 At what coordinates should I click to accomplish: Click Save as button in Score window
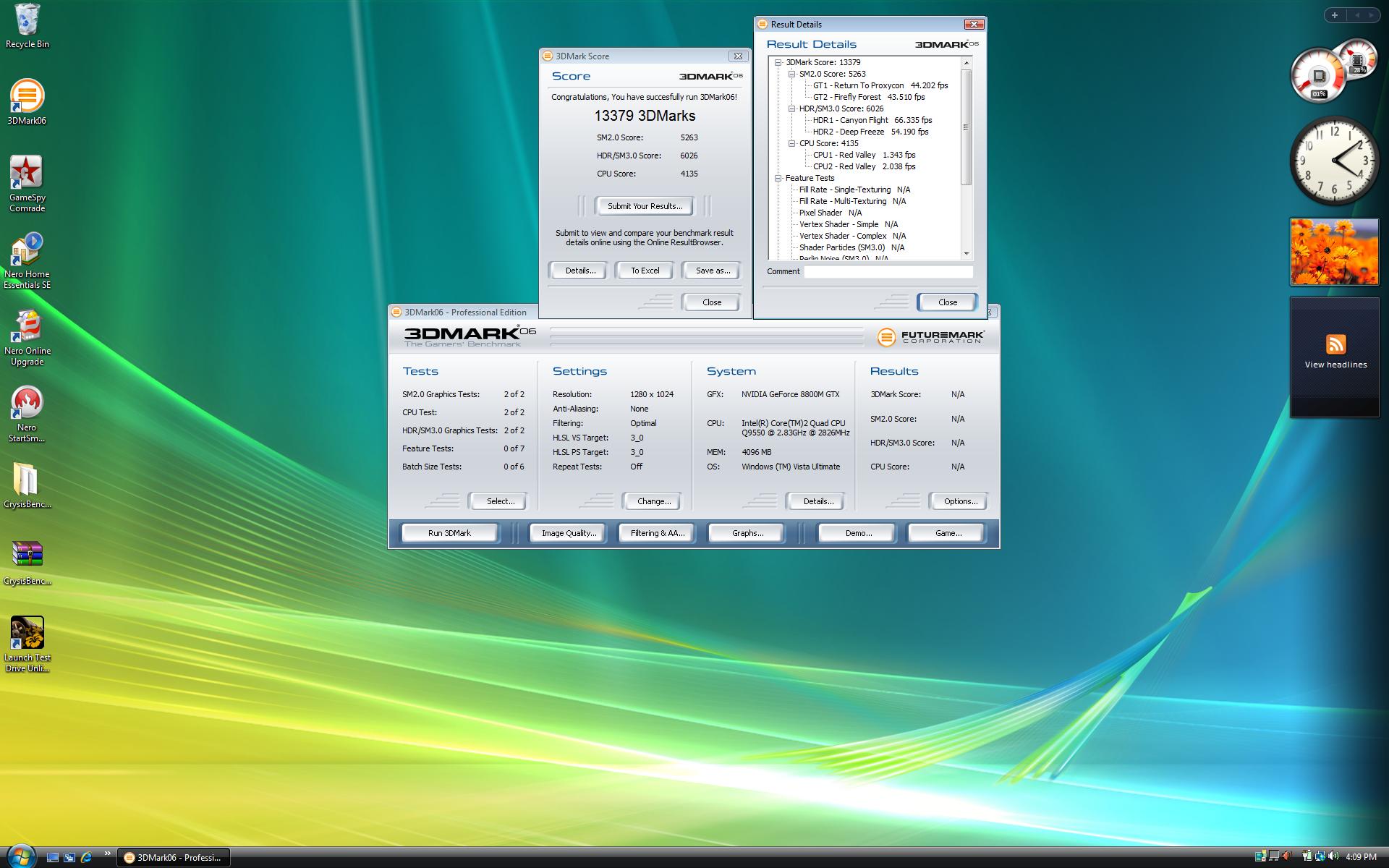712,271
